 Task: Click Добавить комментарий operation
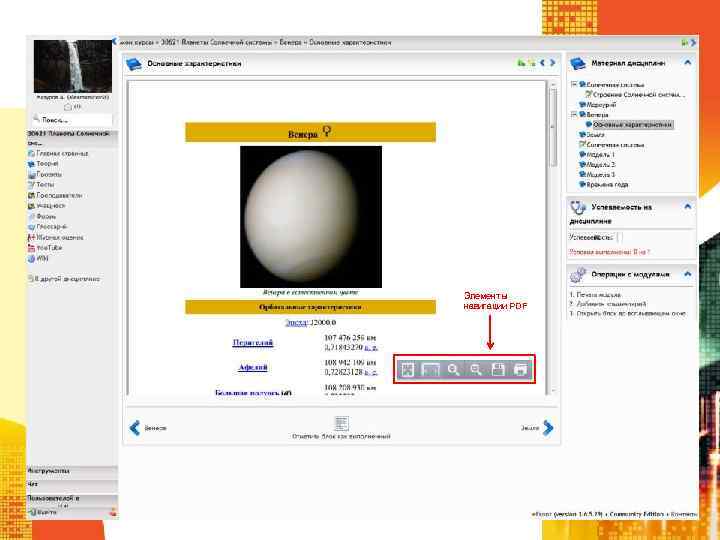click(x=612, y=304)
